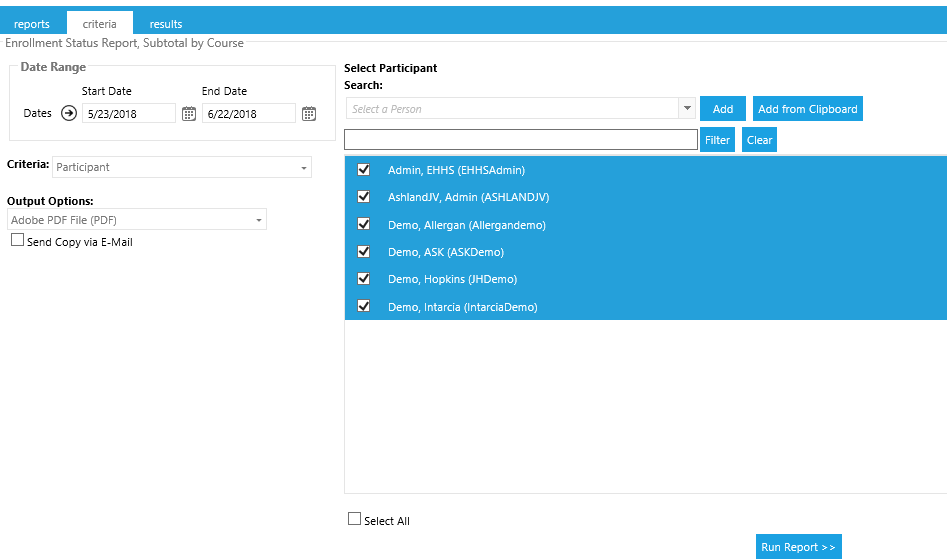Uncheck Demo, Allergan participant checkbox

click(x=364, y=225)
